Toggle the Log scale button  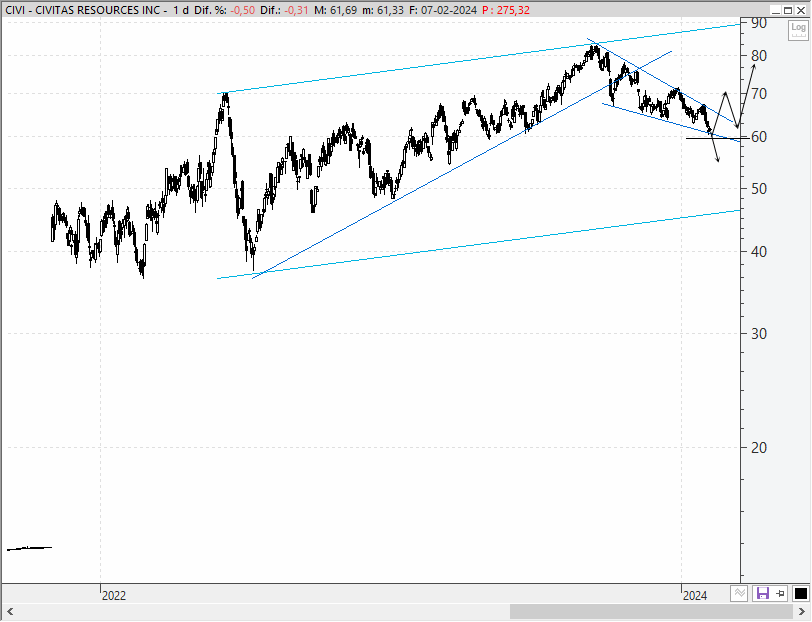[798, 30]
